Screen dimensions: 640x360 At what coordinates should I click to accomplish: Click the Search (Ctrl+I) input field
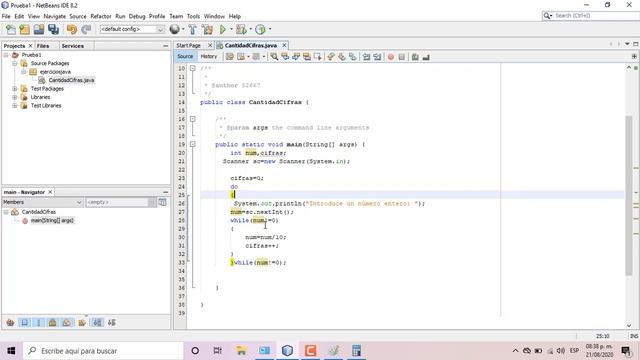pyautogui.click(x=596, y=16)
